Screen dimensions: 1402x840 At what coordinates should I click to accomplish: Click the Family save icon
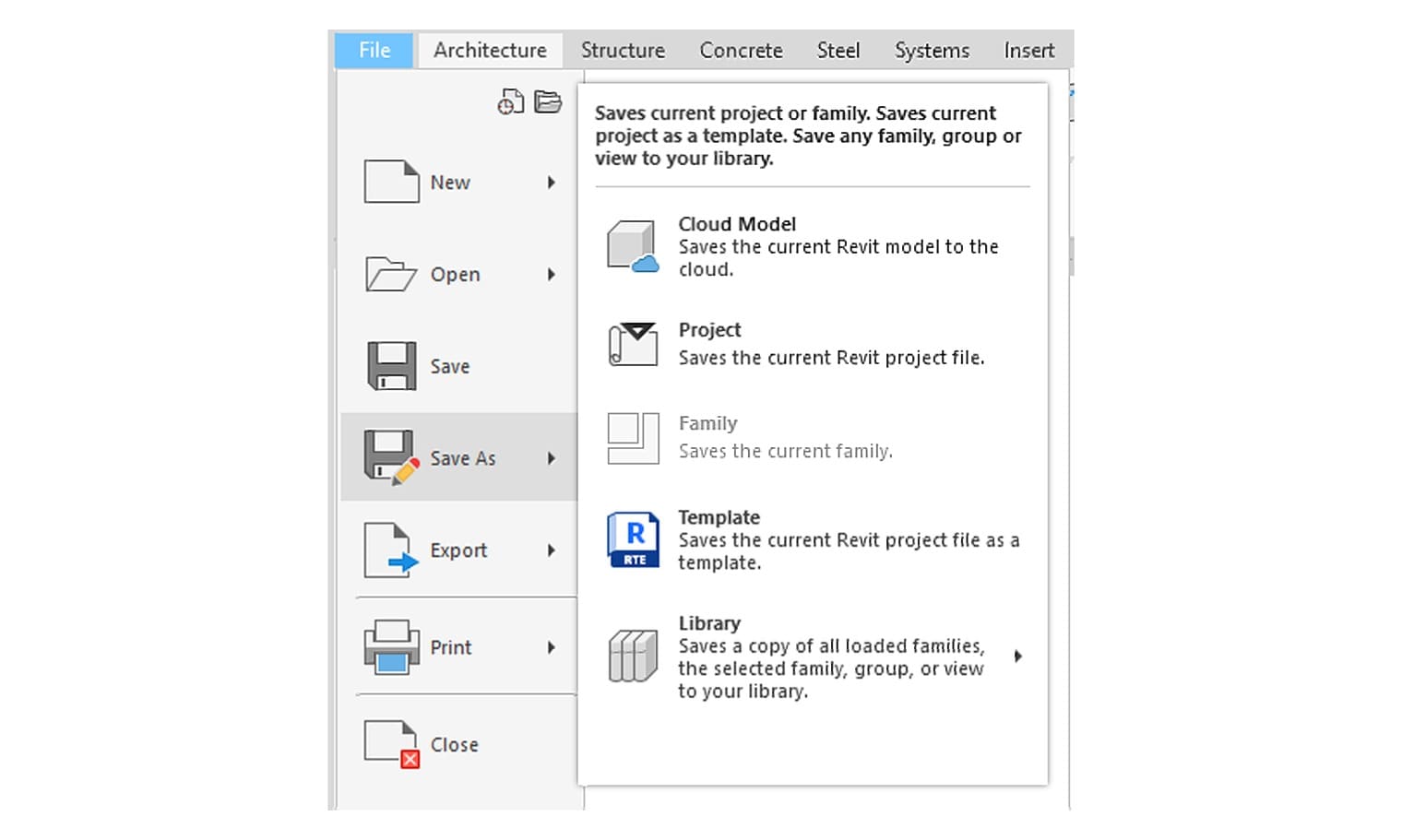[633, 438]
